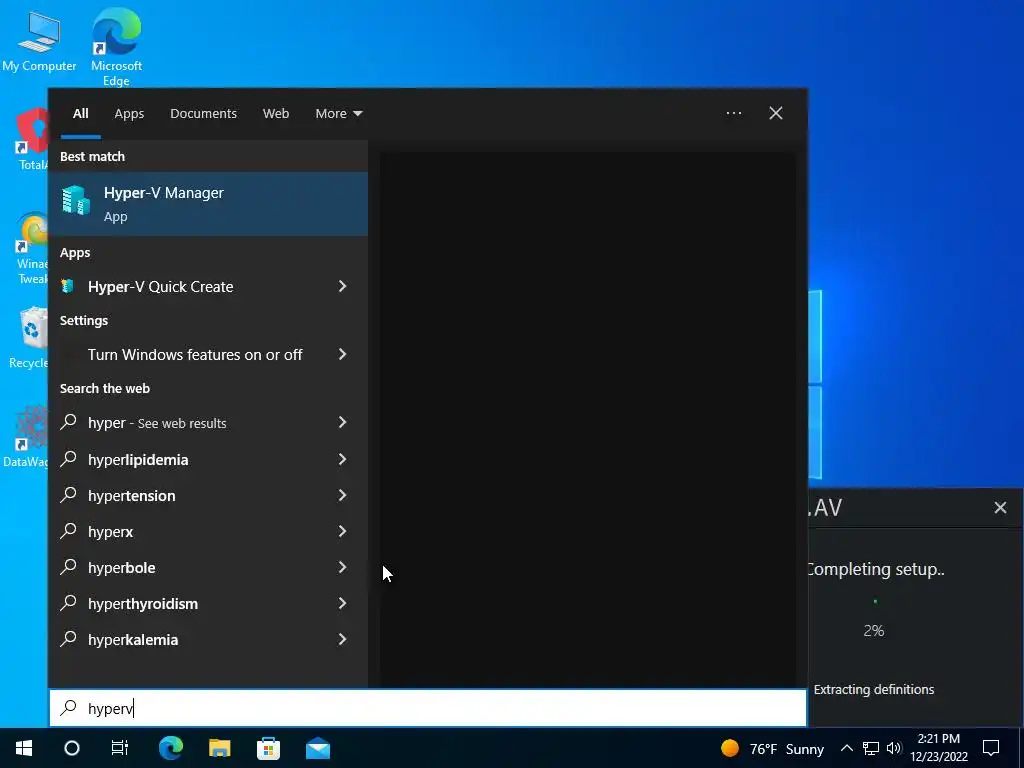Viewport: 1024px width, 768px height.
Task: Close the AV setup notification window
Action: (1000, 507)
